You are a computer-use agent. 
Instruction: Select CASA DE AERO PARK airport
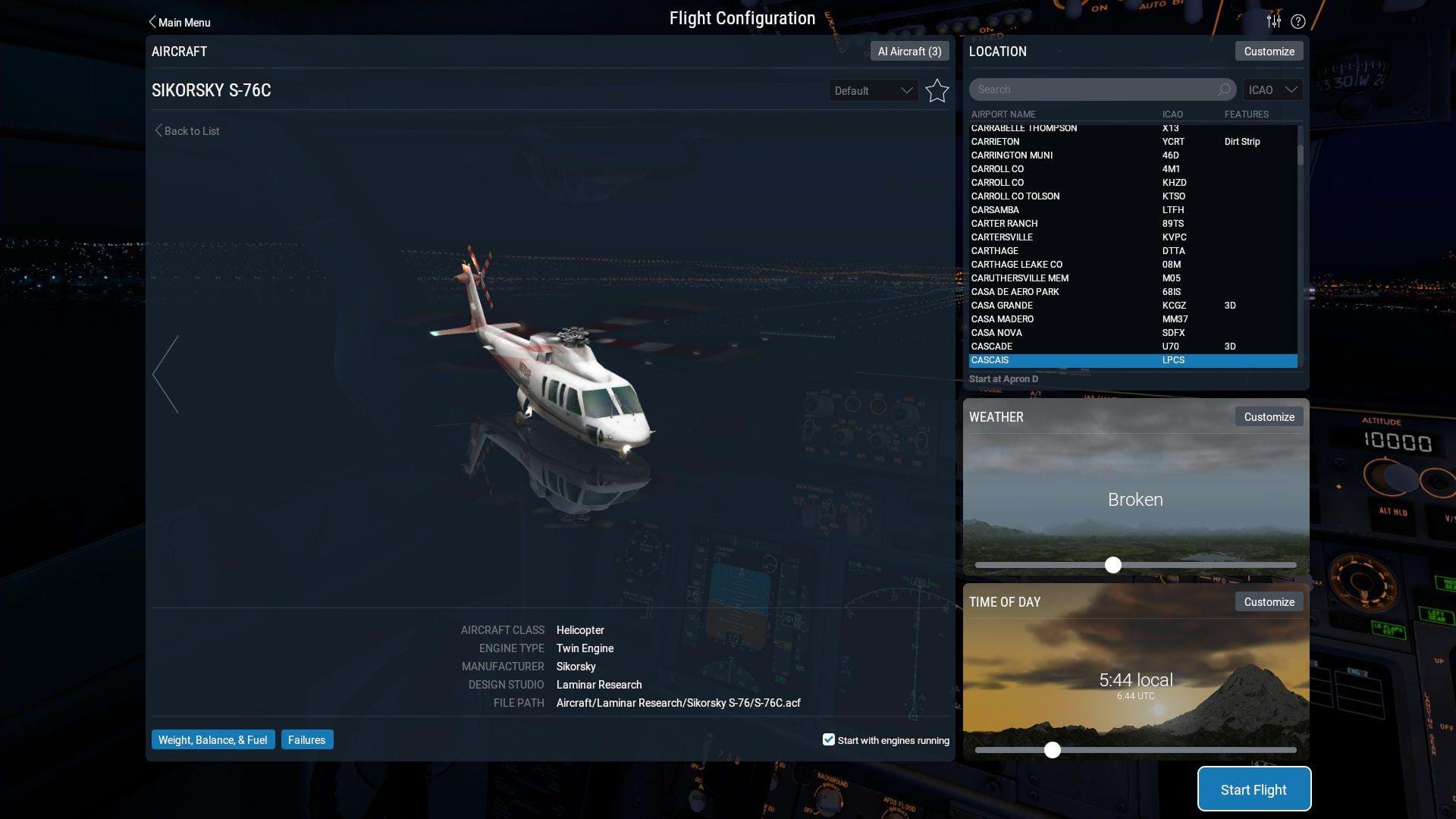1133,291
